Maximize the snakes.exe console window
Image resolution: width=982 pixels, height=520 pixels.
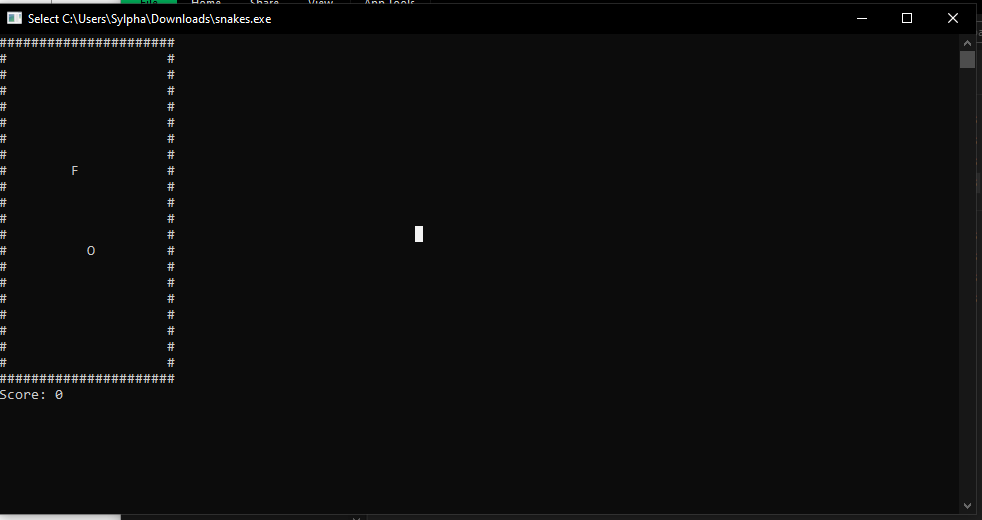pyautogui.click(x=907, y=18)
